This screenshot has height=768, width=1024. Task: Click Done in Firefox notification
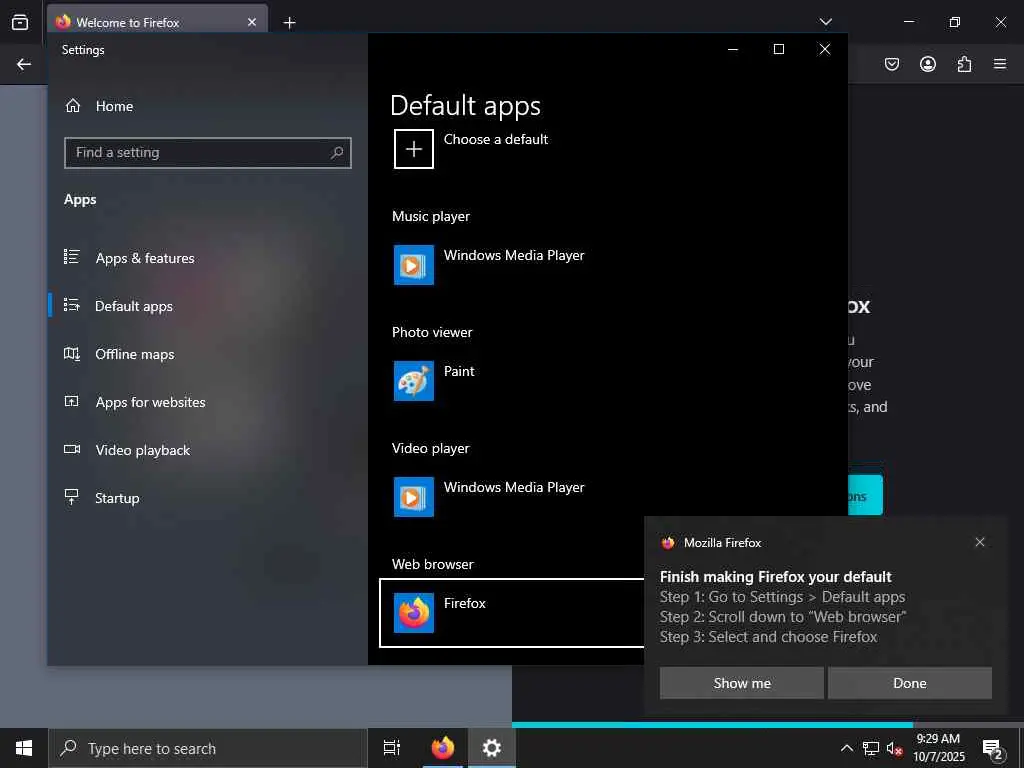[x=910, y=683]
